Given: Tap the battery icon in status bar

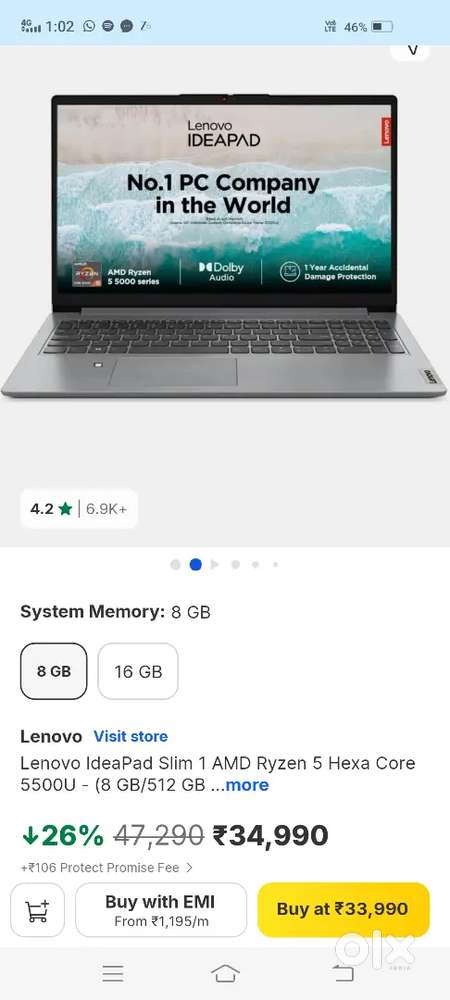Looking at the screenshot, I should pos(382,27).
